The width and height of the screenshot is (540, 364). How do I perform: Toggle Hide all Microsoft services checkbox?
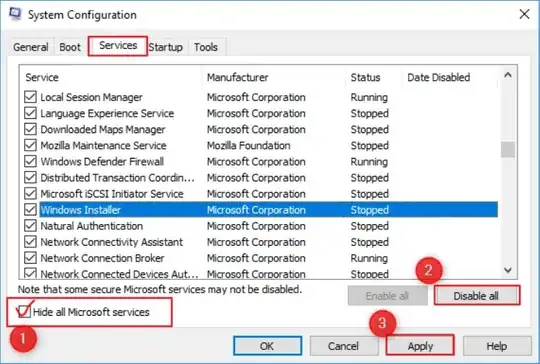[24, 312]
